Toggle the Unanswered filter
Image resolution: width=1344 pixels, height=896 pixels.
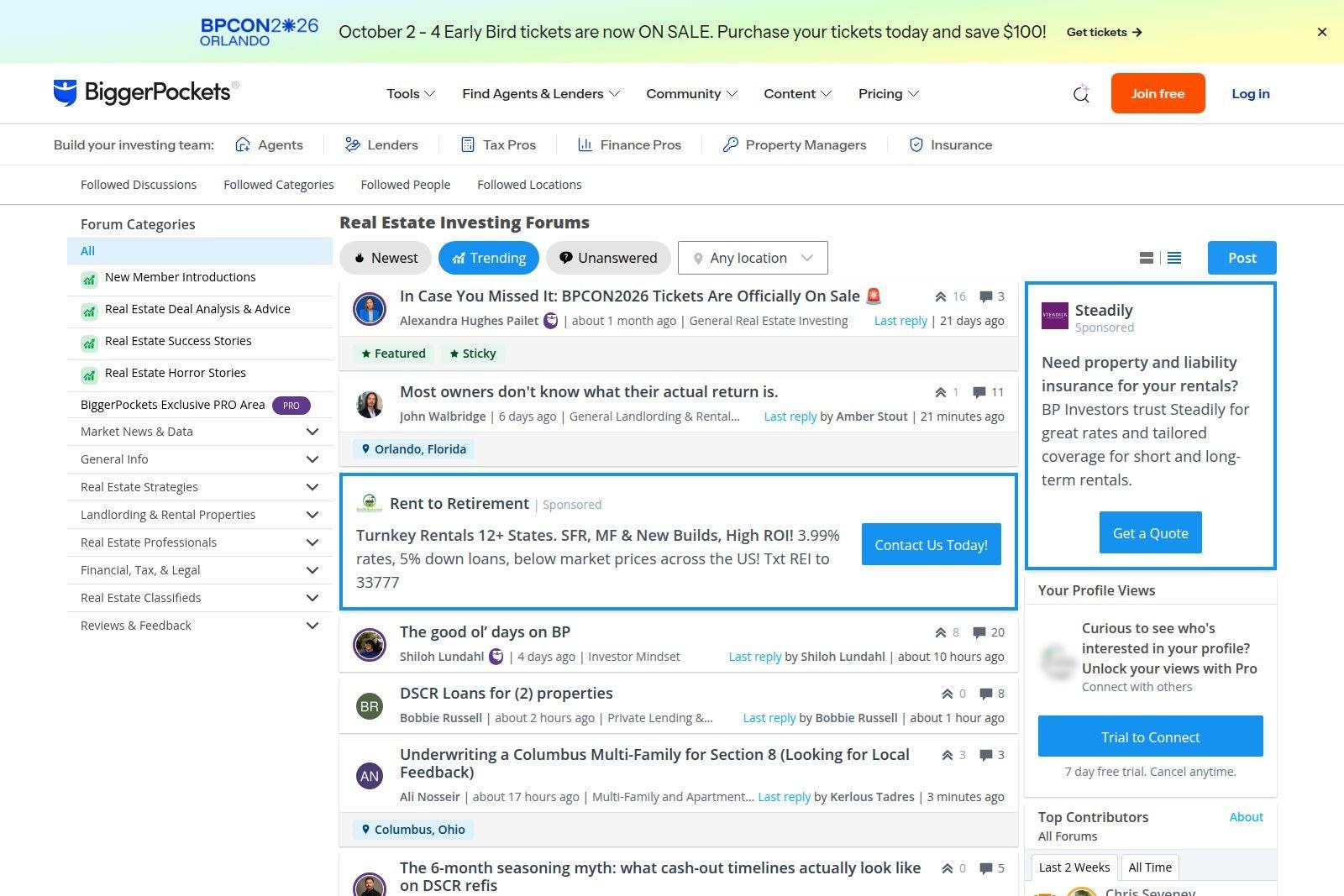608,258
